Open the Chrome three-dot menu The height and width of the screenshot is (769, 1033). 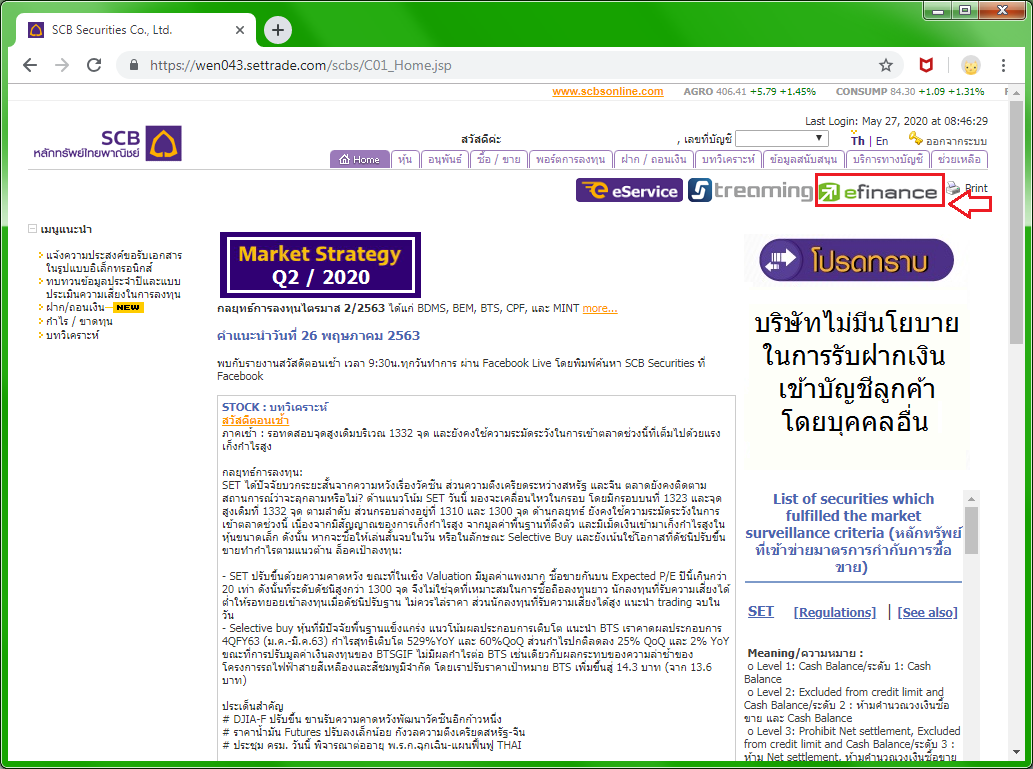pyautogui.click(x=1003, y=65)
